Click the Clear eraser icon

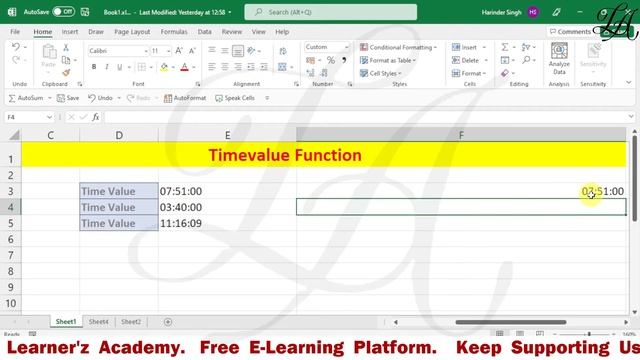[x=505, y=73]
